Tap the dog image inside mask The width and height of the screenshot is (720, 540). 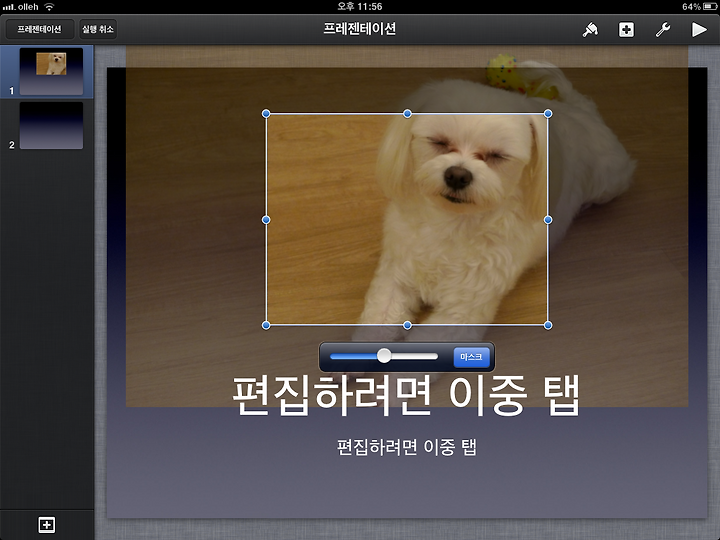pyautogui.click(x=407, y=219)
